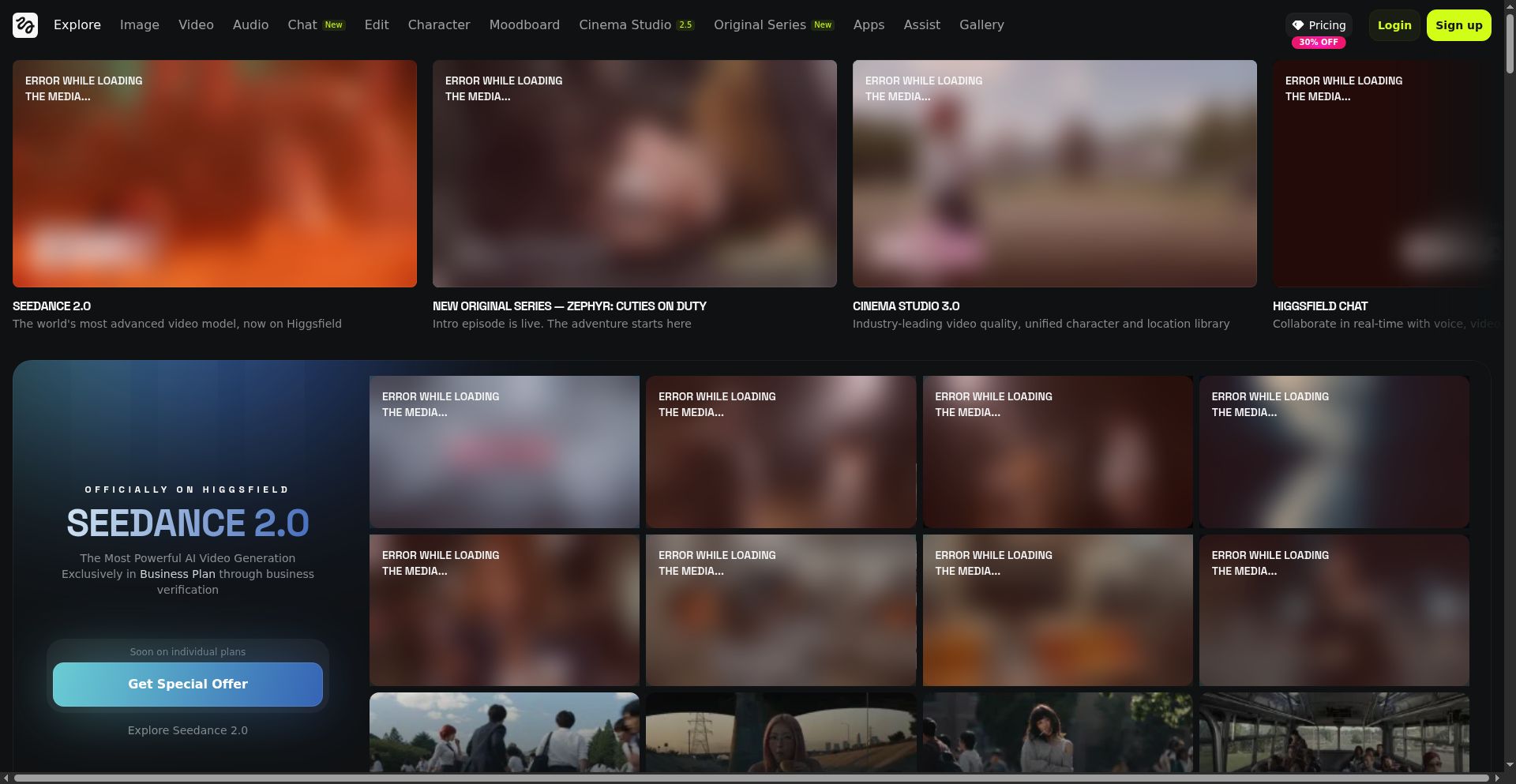1516x784 pixels.
Task: Open the Higgsfield Chat featured card
Action: click(1386, 174)
